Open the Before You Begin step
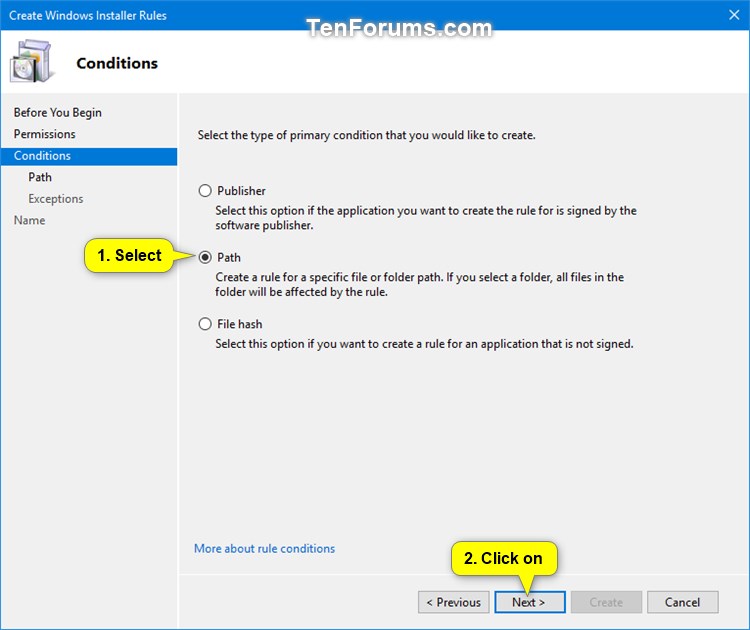 tap(57, 112)
